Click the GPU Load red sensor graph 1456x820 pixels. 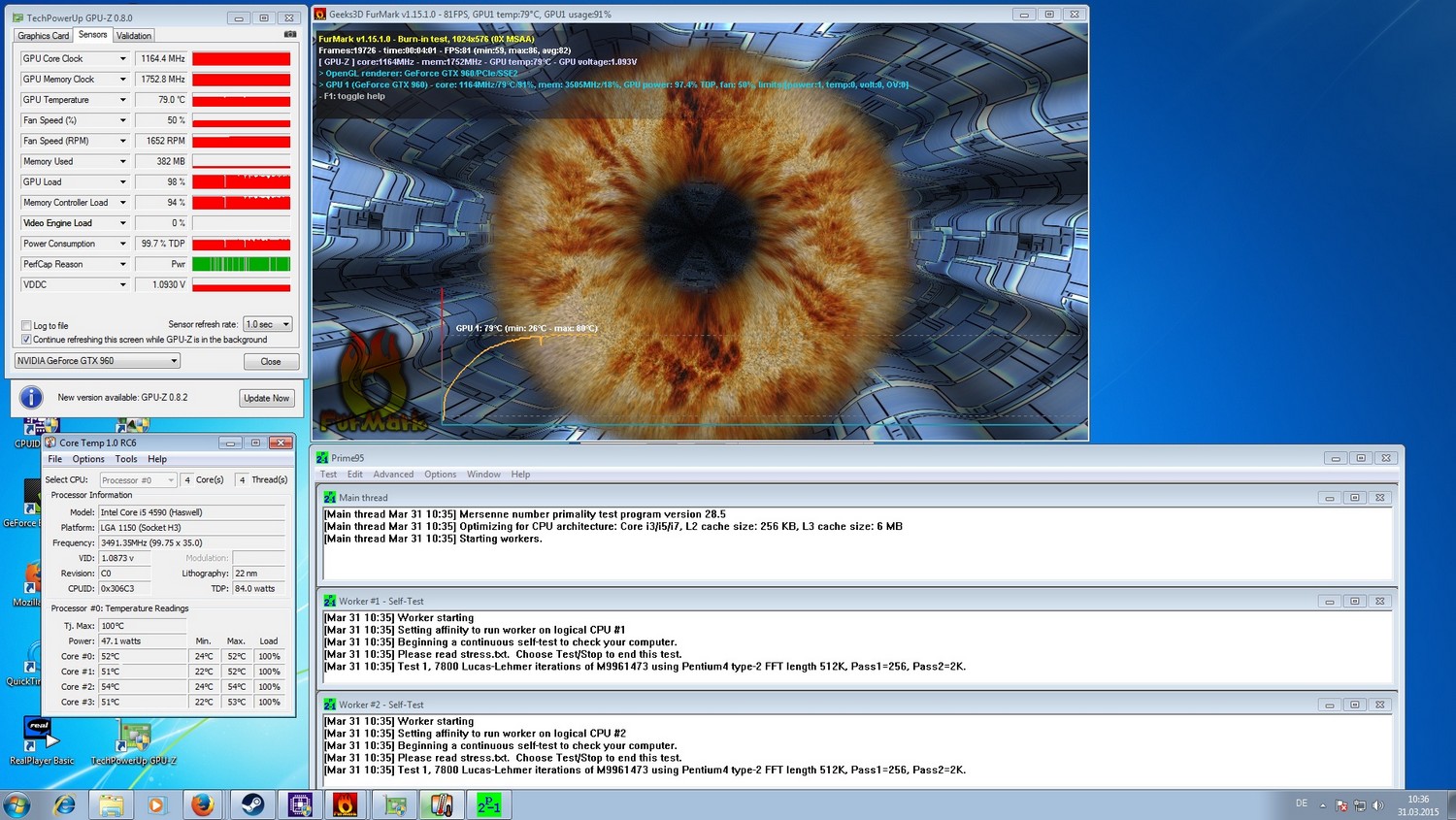242,181
